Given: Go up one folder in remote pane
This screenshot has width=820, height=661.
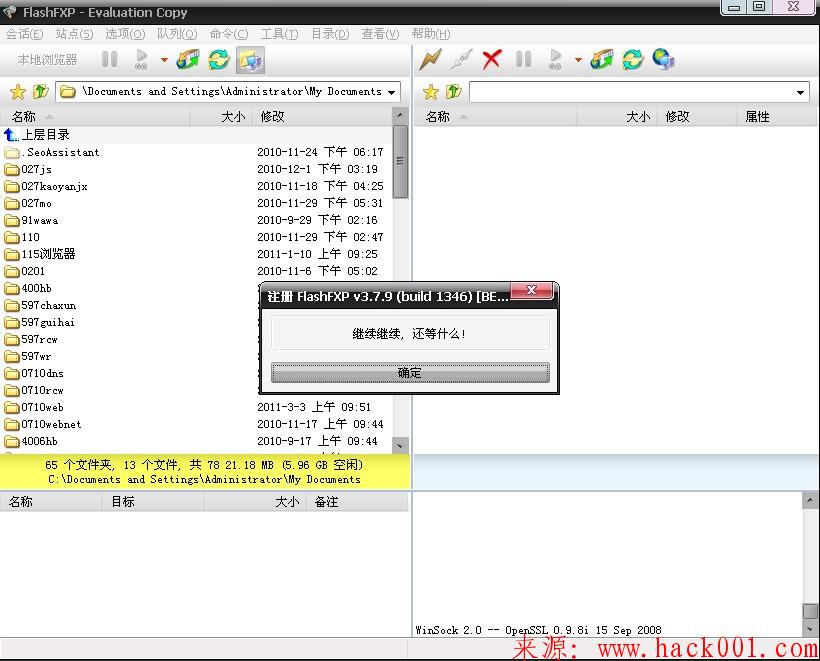Looking at the screenshot, I should click(454, 92).
